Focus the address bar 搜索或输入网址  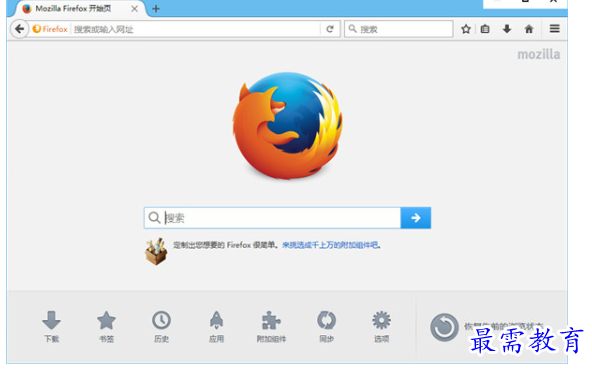196,29
